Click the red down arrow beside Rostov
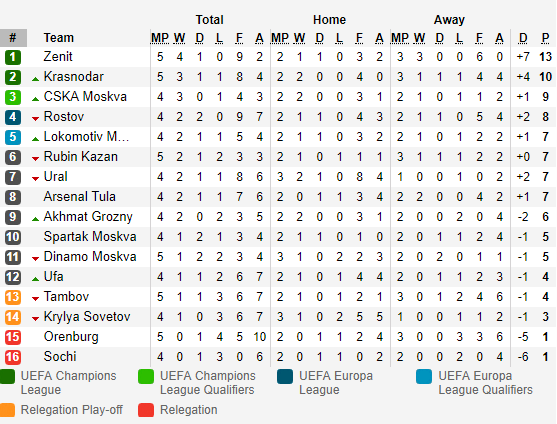557x424 pixels. pos(35,119)
